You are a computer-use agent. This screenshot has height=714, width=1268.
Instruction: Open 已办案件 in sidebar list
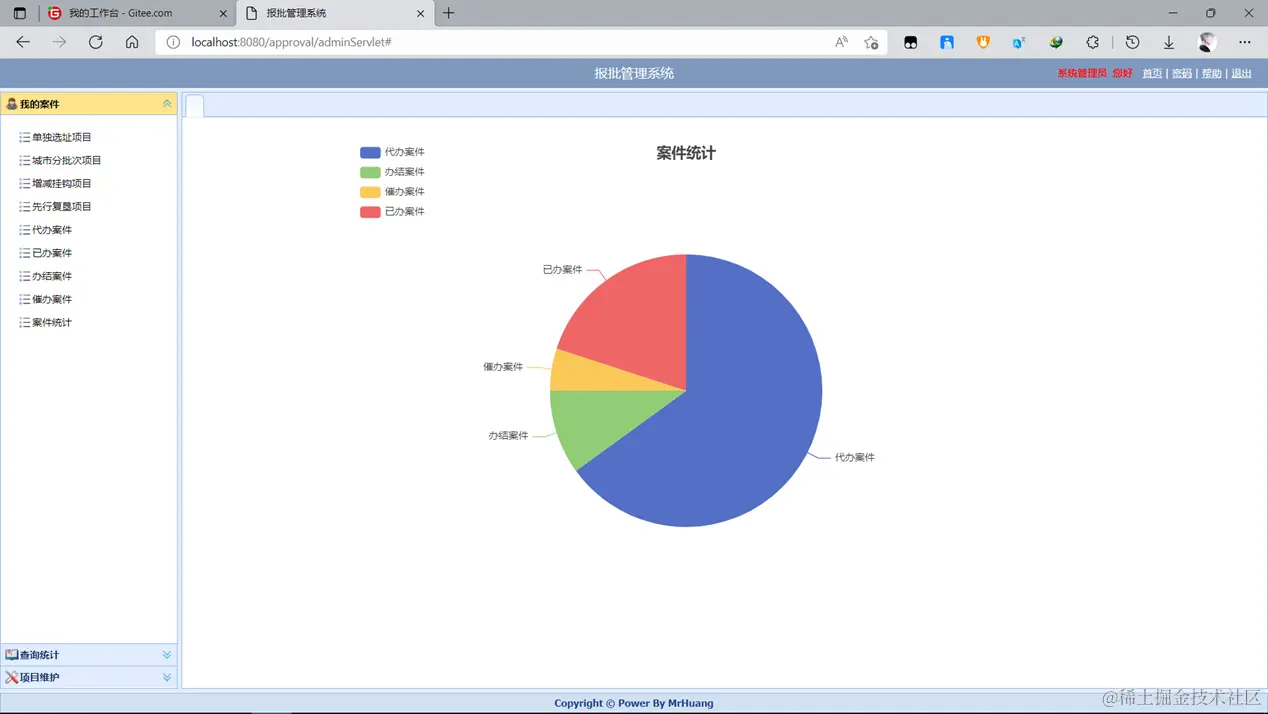[52, 253]
